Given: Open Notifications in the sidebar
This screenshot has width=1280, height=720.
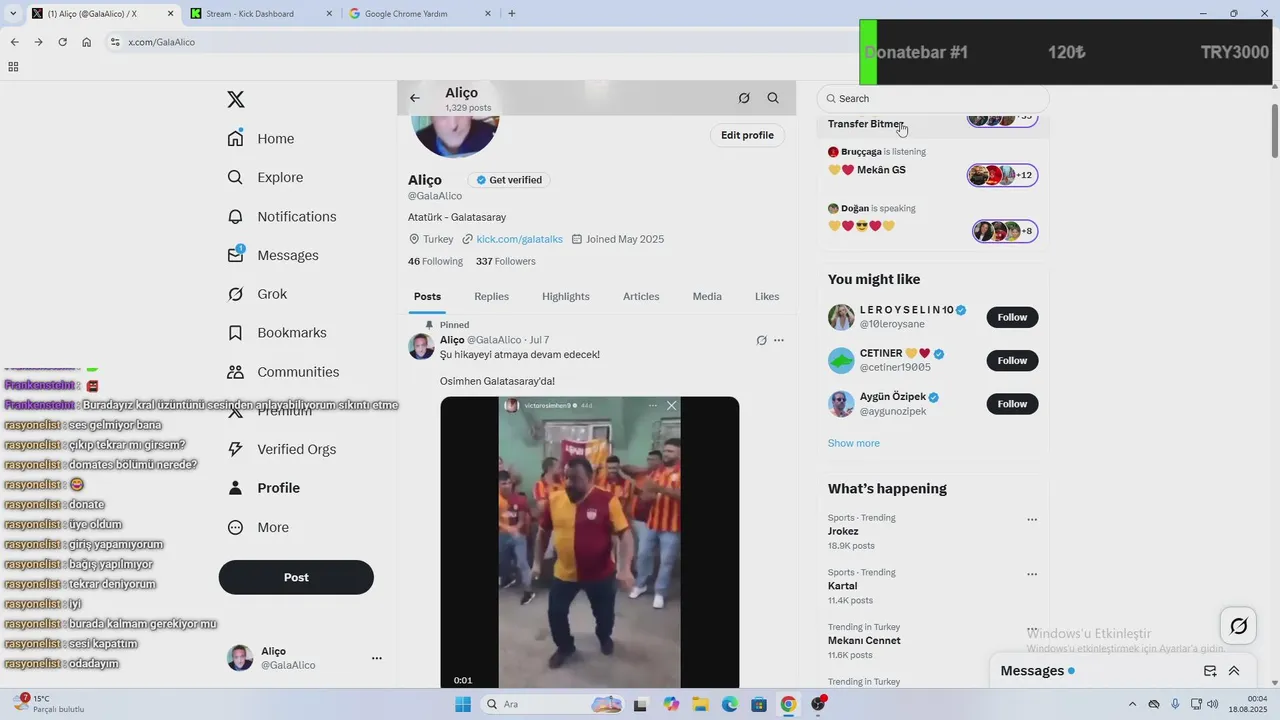Looking at the screenshot, I should [x=283, y=217].
